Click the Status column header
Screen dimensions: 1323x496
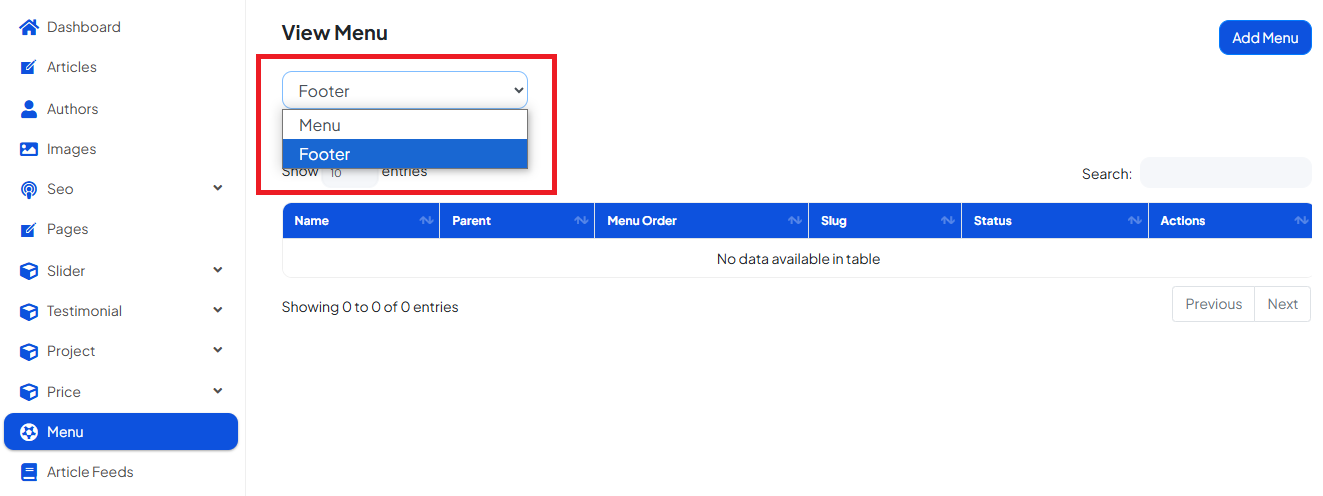pyautogui.click(x=1055, y=221)
